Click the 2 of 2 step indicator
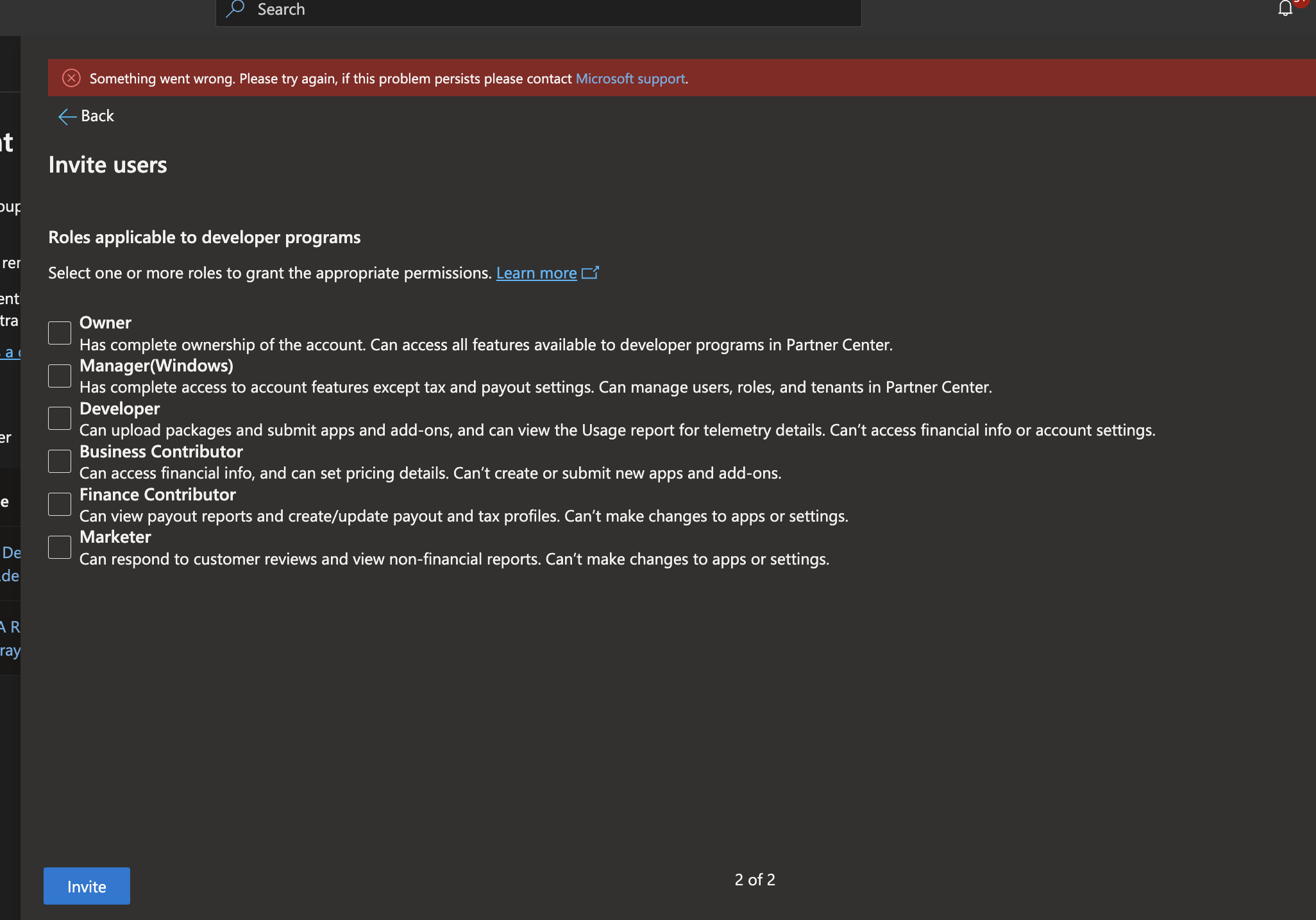This screenshot has width=1316, height=920. [x=755, y=880]
